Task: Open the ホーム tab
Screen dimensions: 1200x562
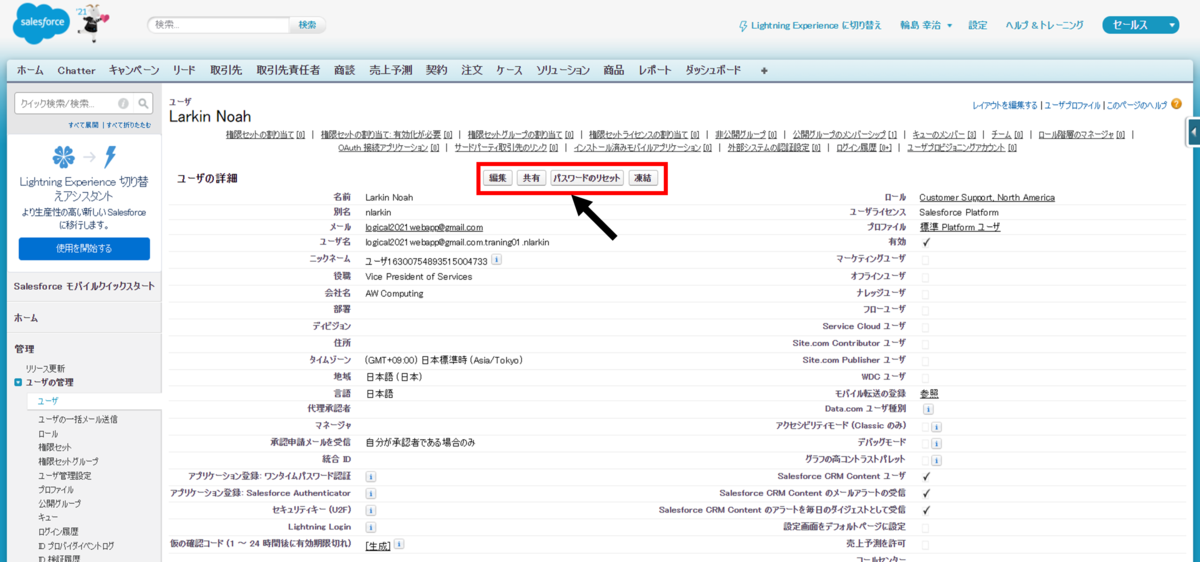Action: coord(30,71)
